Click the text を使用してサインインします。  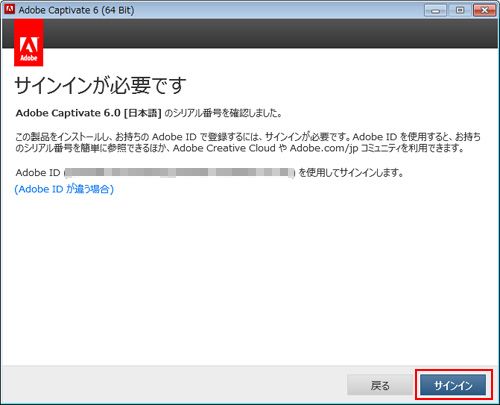coord(351,173)
